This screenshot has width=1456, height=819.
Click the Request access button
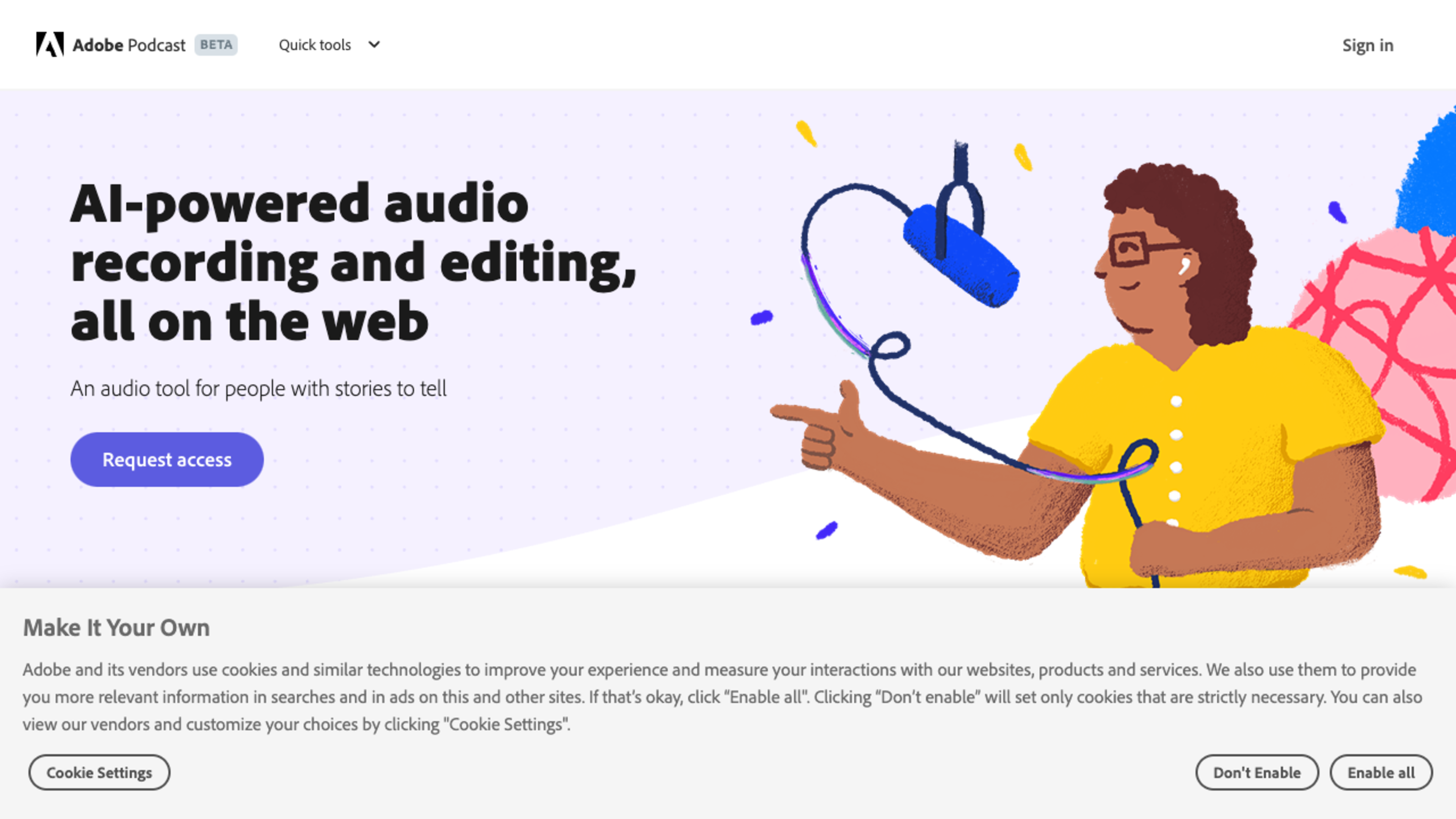tap(167, 460)
